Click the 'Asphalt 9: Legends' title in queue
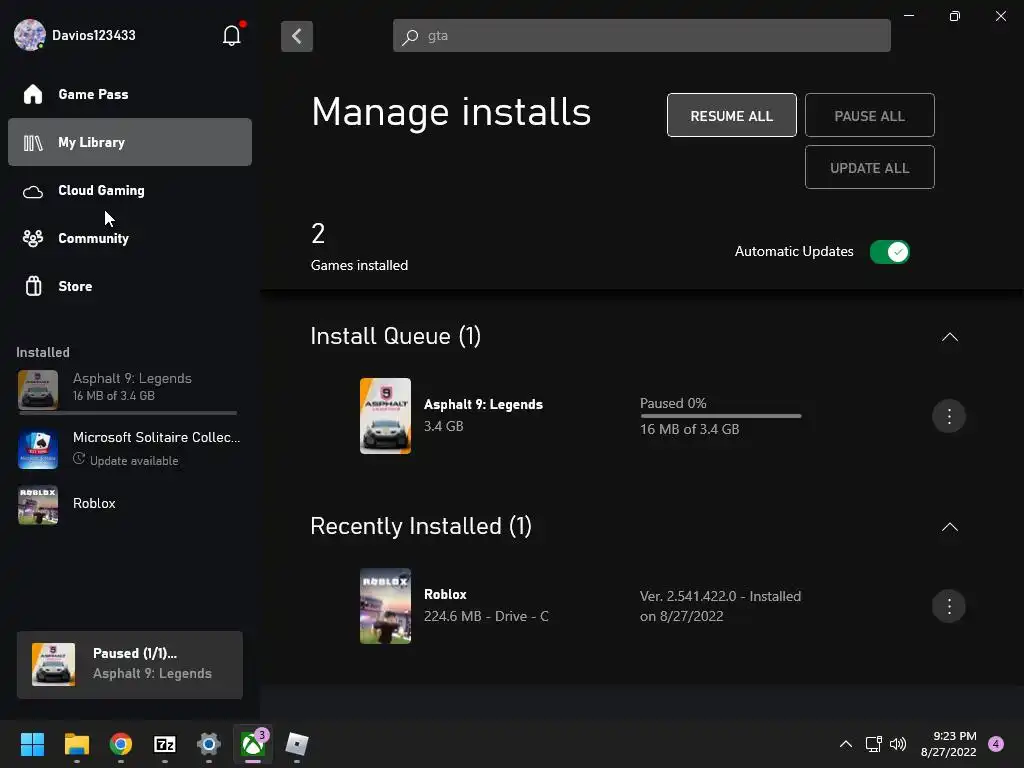 click(483, 404)
